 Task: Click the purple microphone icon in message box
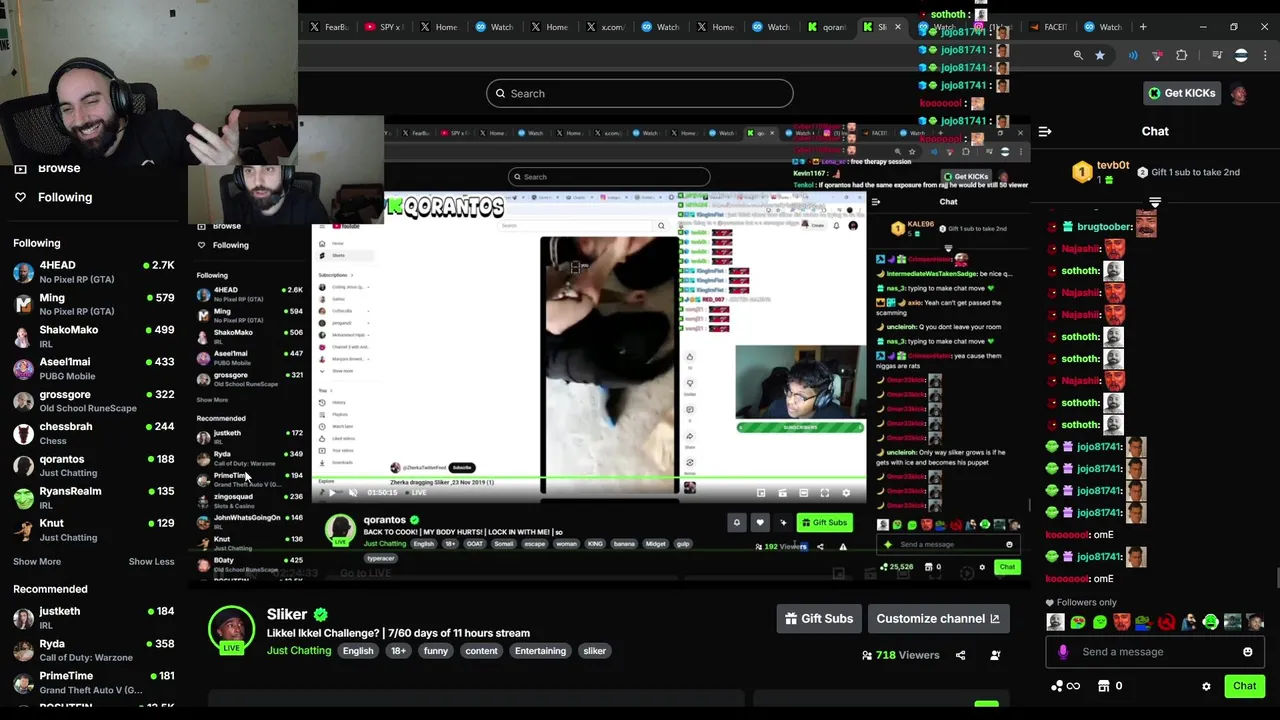pos(1063,652)
